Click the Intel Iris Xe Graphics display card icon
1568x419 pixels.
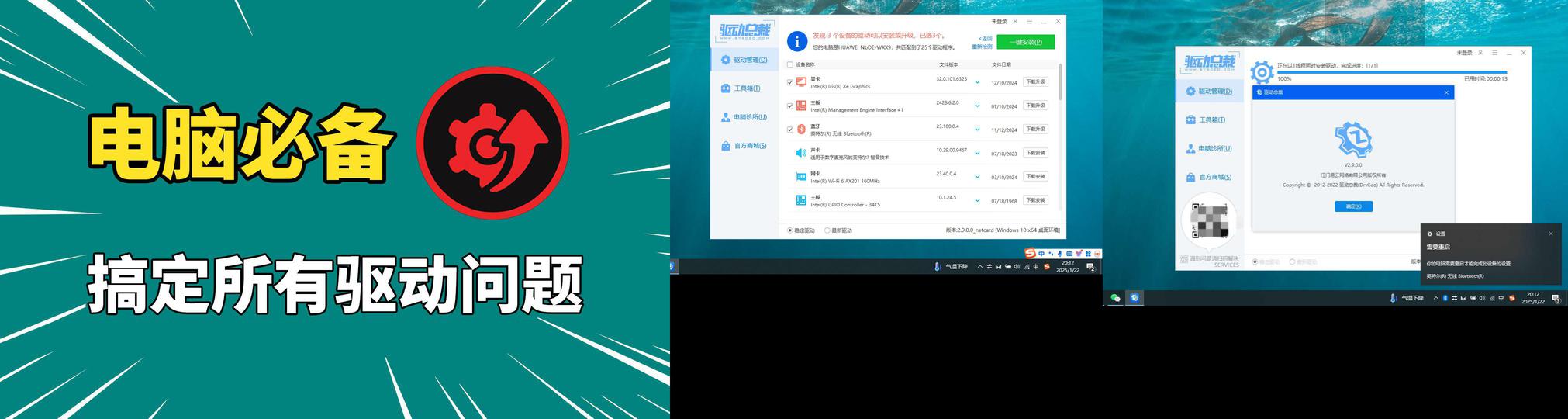pyautogui.click(x=801, y=82)
